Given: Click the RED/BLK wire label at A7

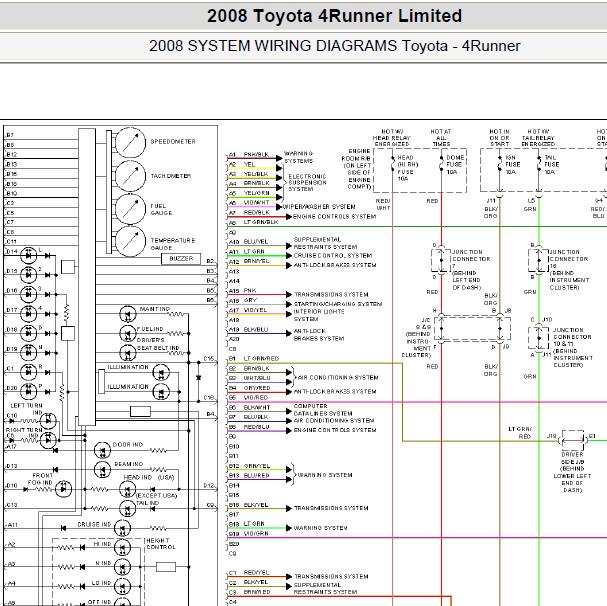Looking at the screenshot, I should (x=256, y=212).
